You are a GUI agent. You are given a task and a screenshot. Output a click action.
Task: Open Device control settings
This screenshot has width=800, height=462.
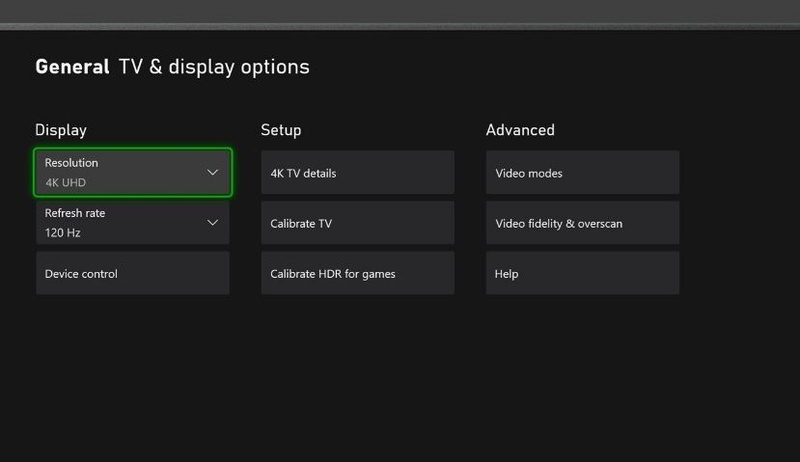[x=133, y=273]
